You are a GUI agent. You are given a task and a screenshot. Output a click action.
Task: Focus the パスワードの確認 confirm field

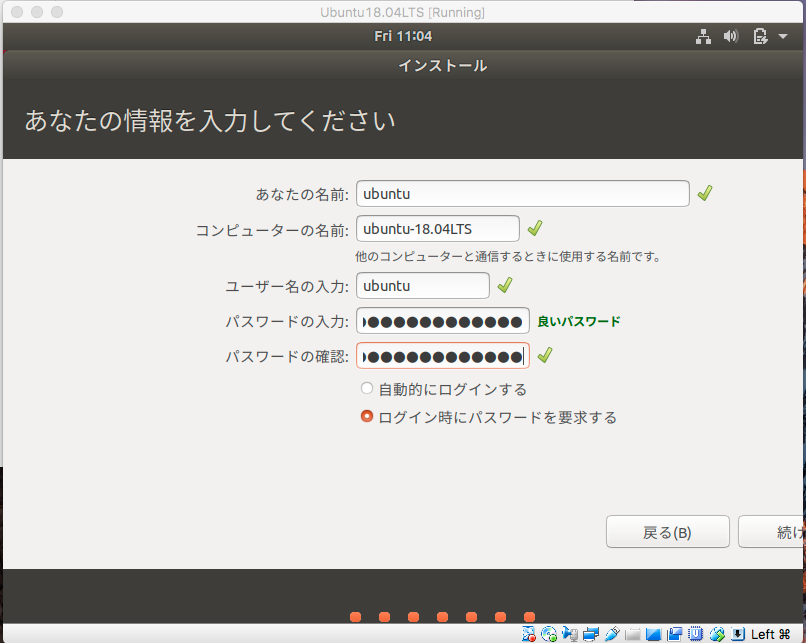tap(443, 356)
